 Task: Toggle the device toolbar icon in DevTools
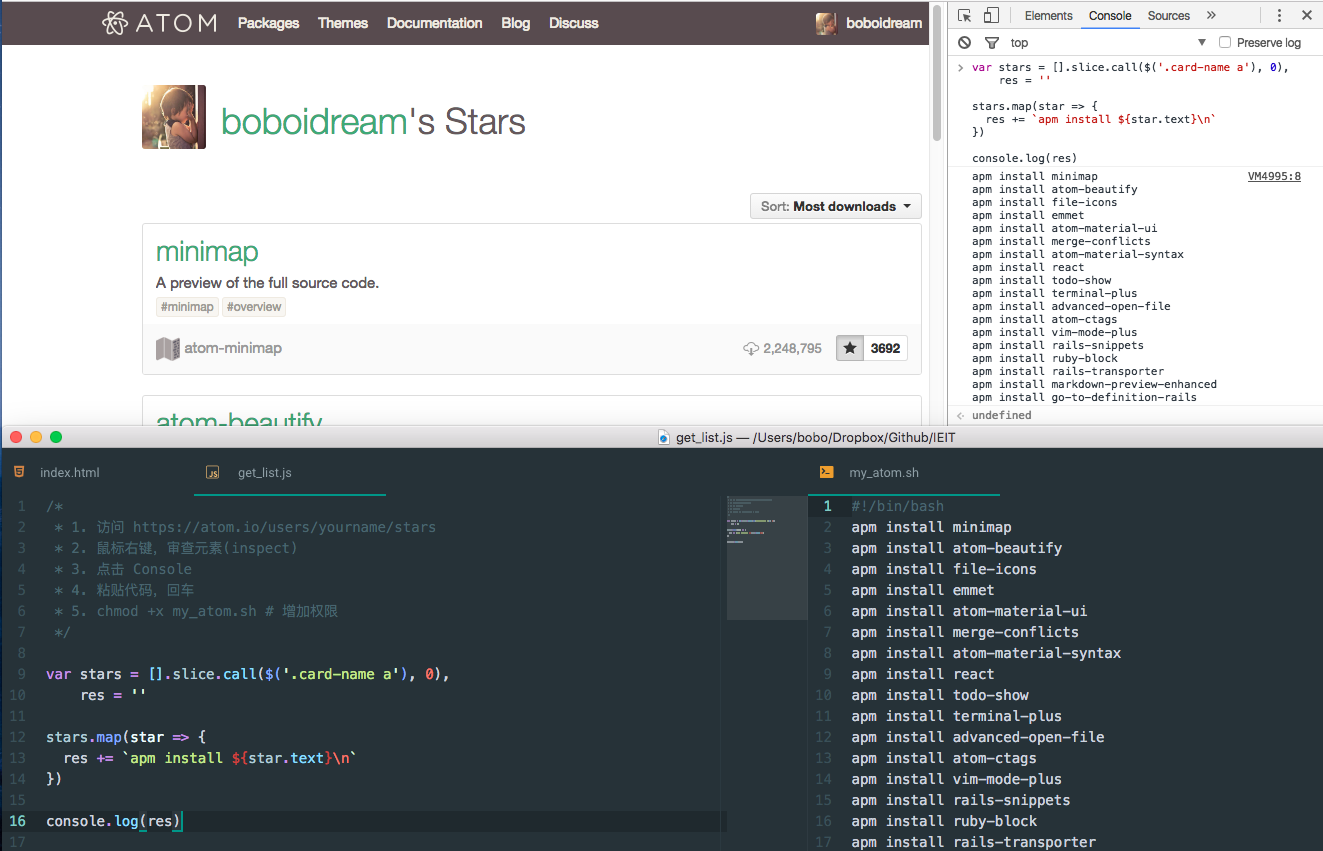coord(991,16)
